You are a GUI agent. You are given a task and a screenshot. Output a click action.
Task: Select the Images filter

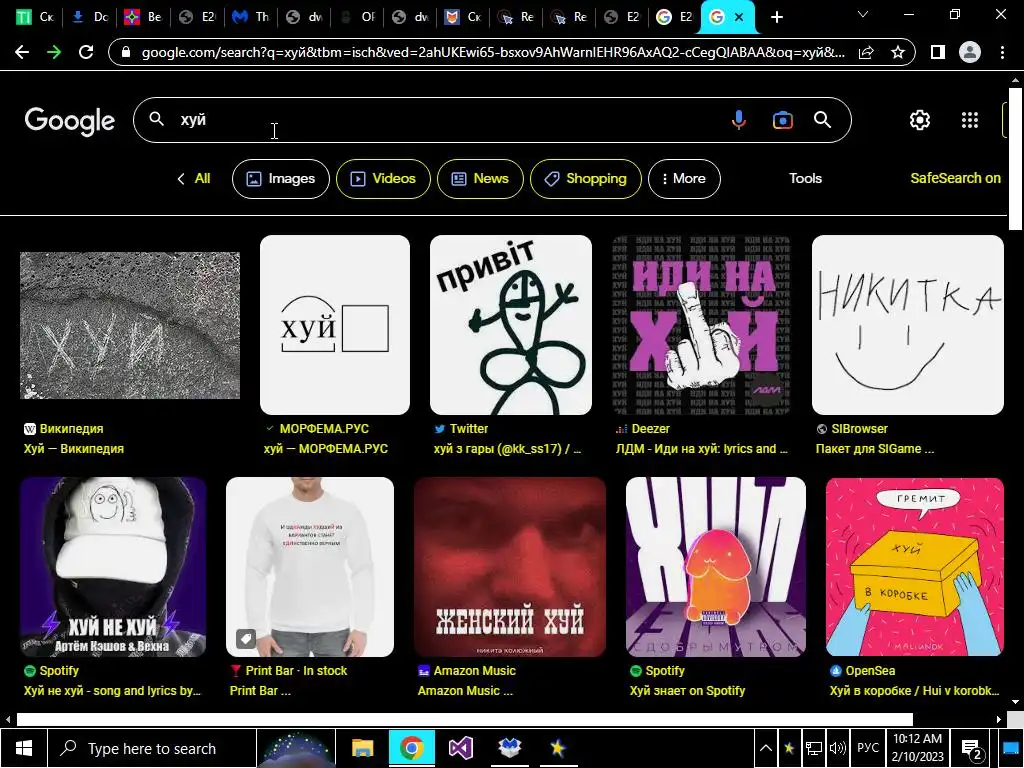click(281, 179)
